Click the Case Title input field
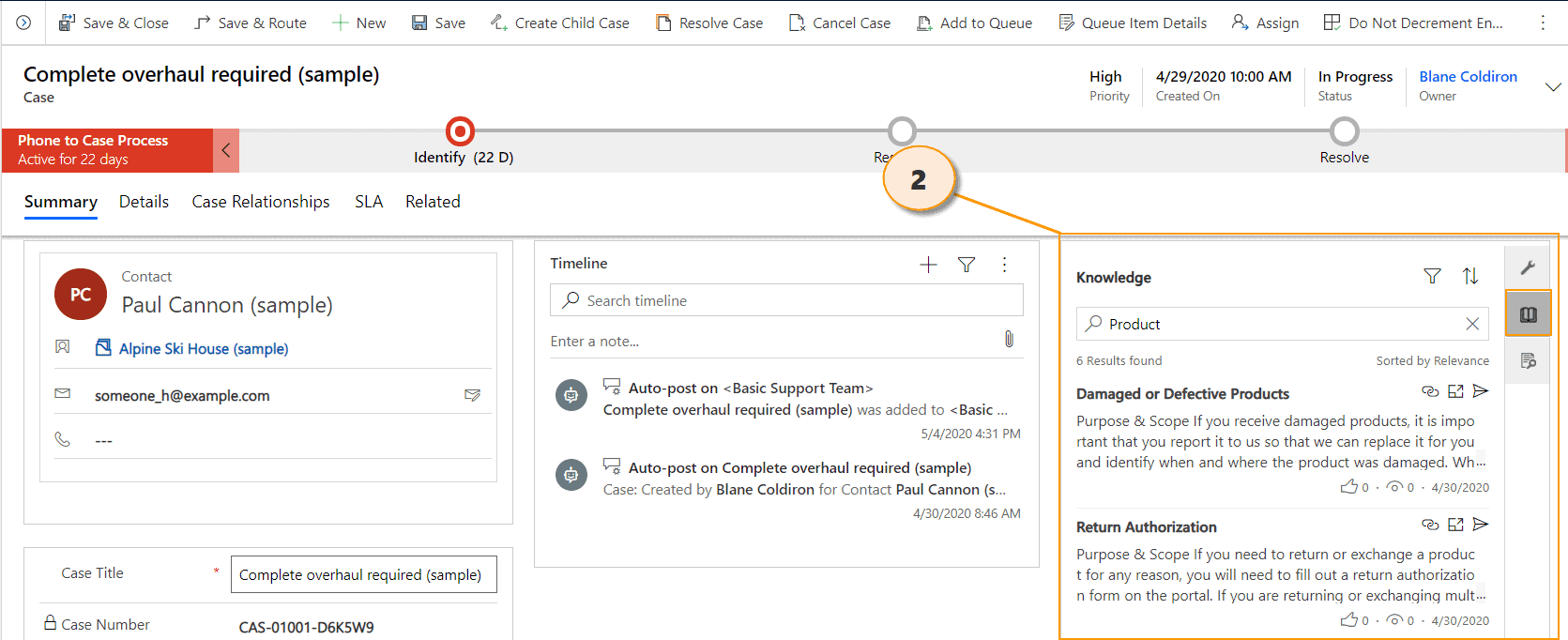Image resolution: width=1568 pixels, height=640 pixels. pyautogui.click(x=364, y=574)
